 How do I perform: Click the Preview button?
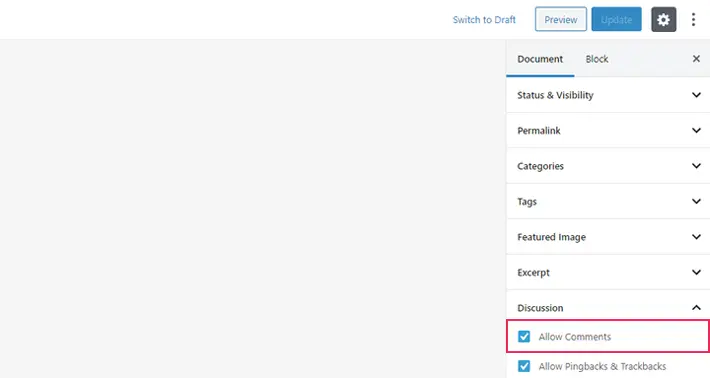click(561, 19)
